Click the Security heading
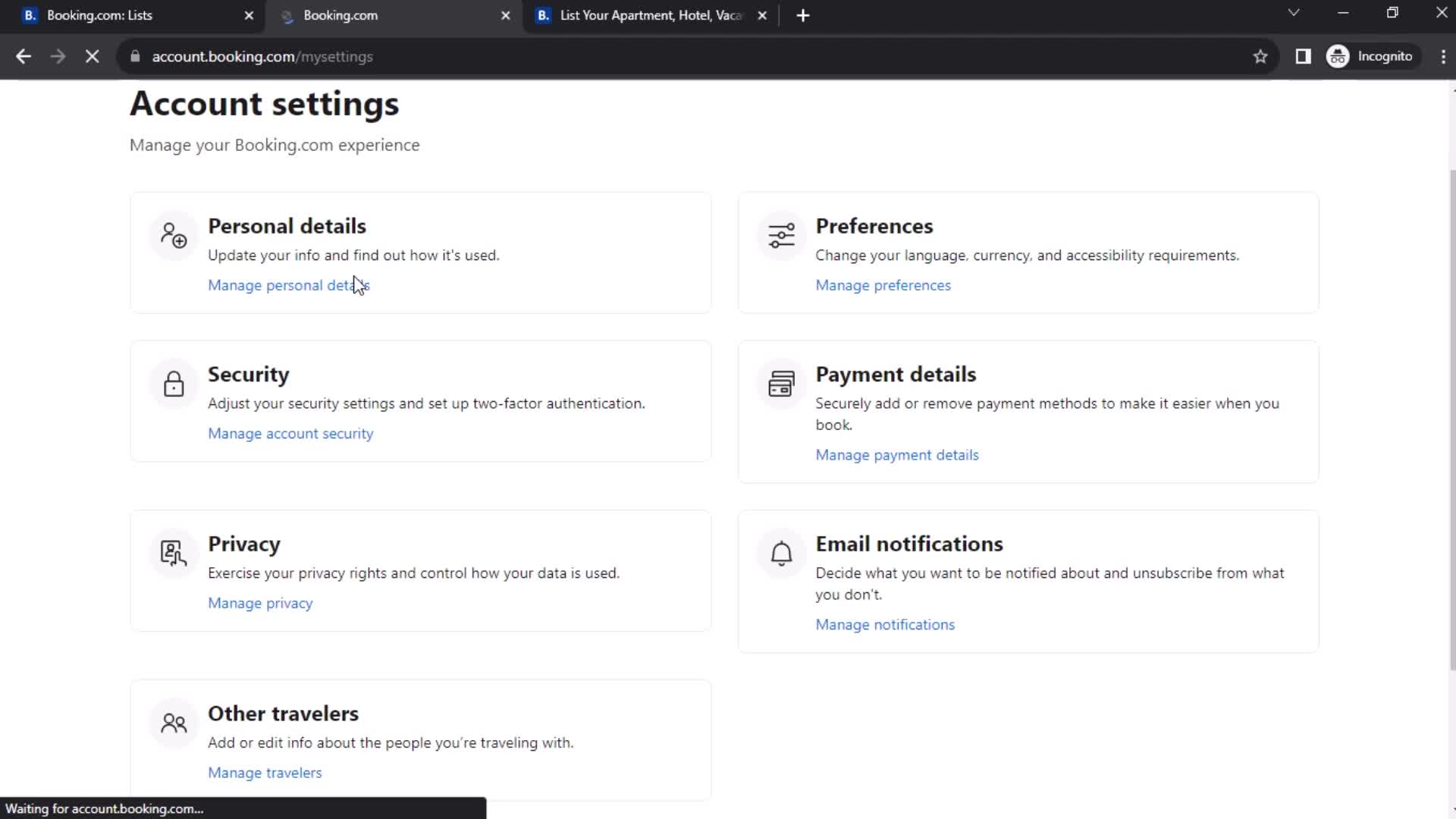1456x819 pixels. pos(248,375)
